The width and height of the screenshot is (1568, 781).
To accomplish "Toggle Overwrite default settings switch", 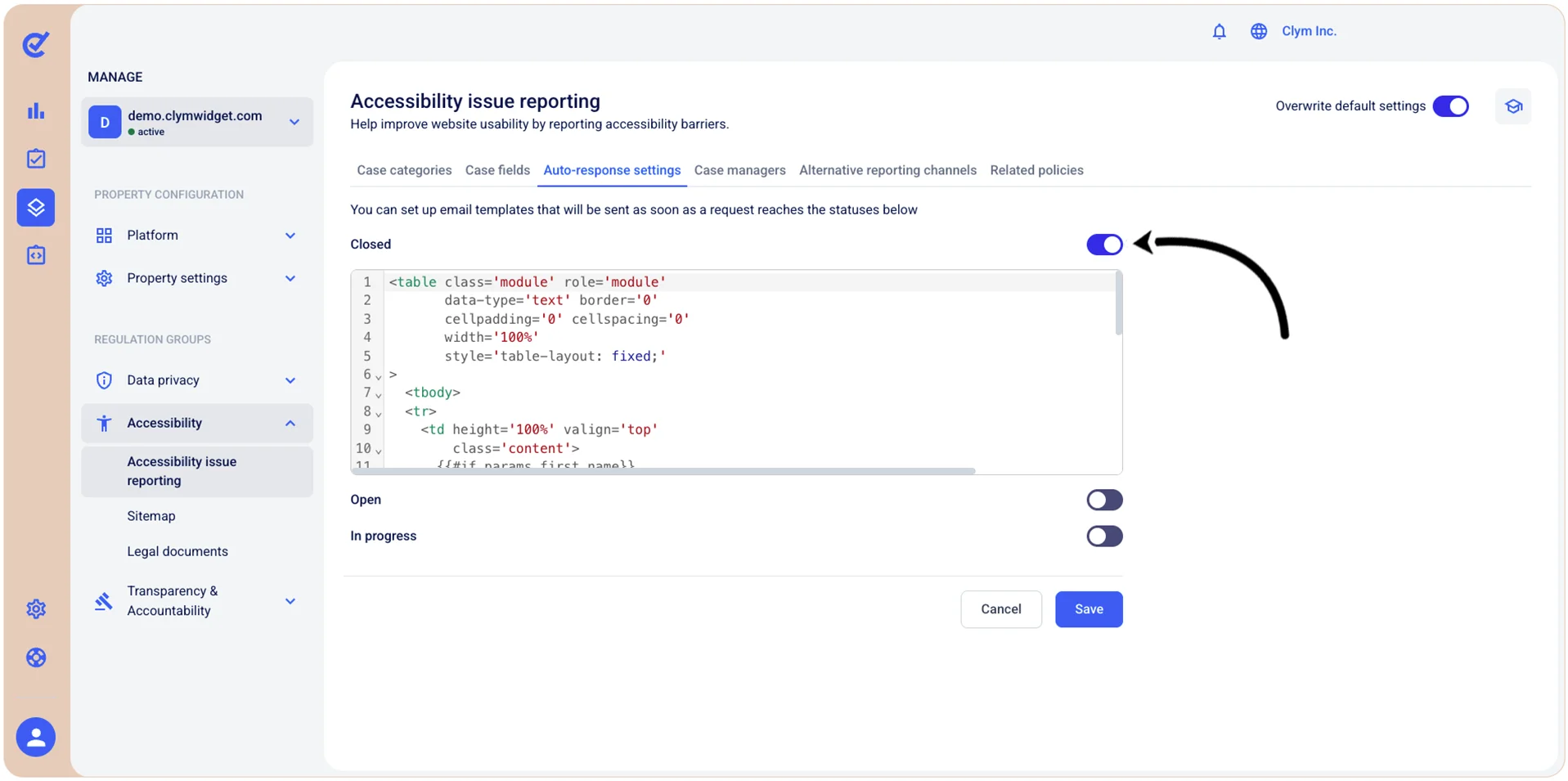I will pyautogui.click(x=1450, y=106).
